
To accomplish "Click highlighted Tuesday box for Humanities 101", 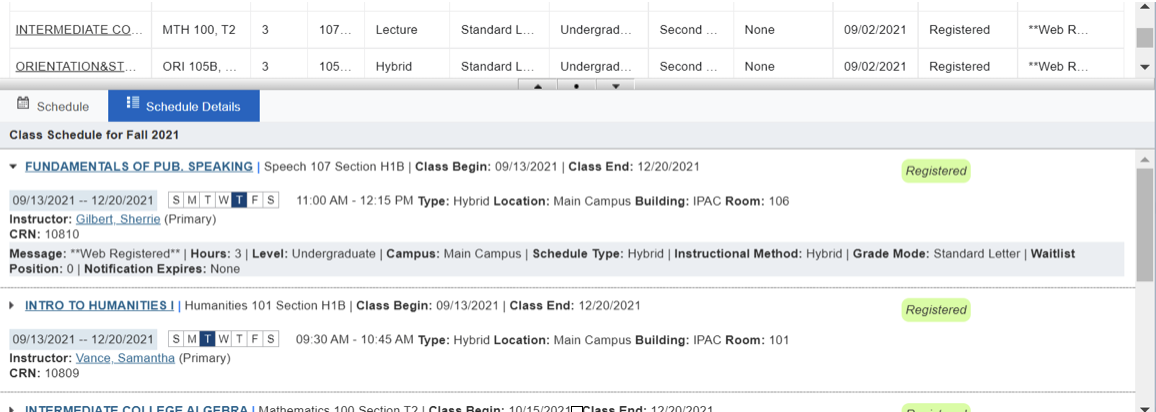I will (x=207, y=339).
